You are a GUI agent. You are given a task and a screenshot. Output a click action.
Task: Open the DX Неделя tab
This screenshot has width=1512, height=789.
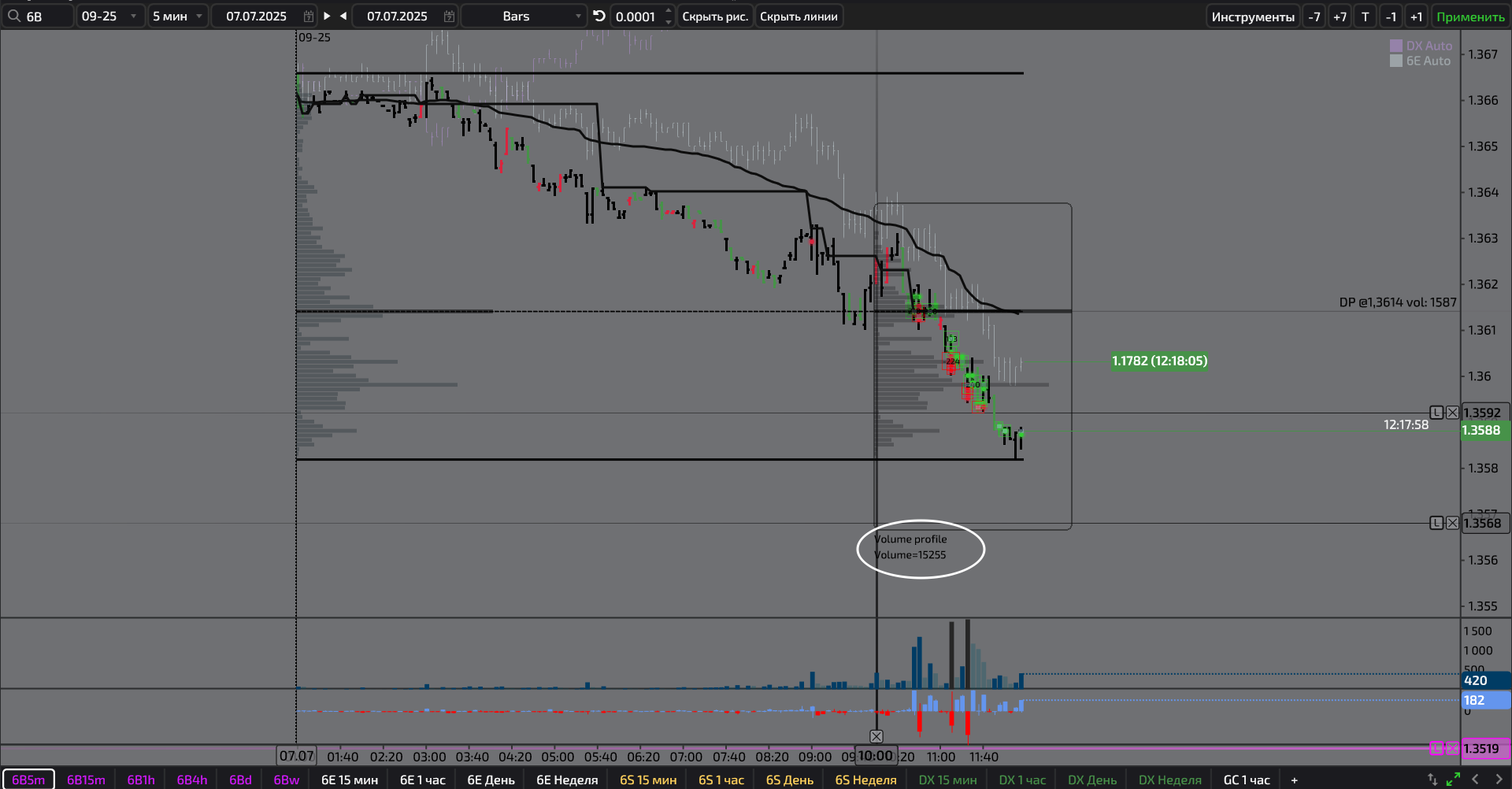tap(1170, 780)
